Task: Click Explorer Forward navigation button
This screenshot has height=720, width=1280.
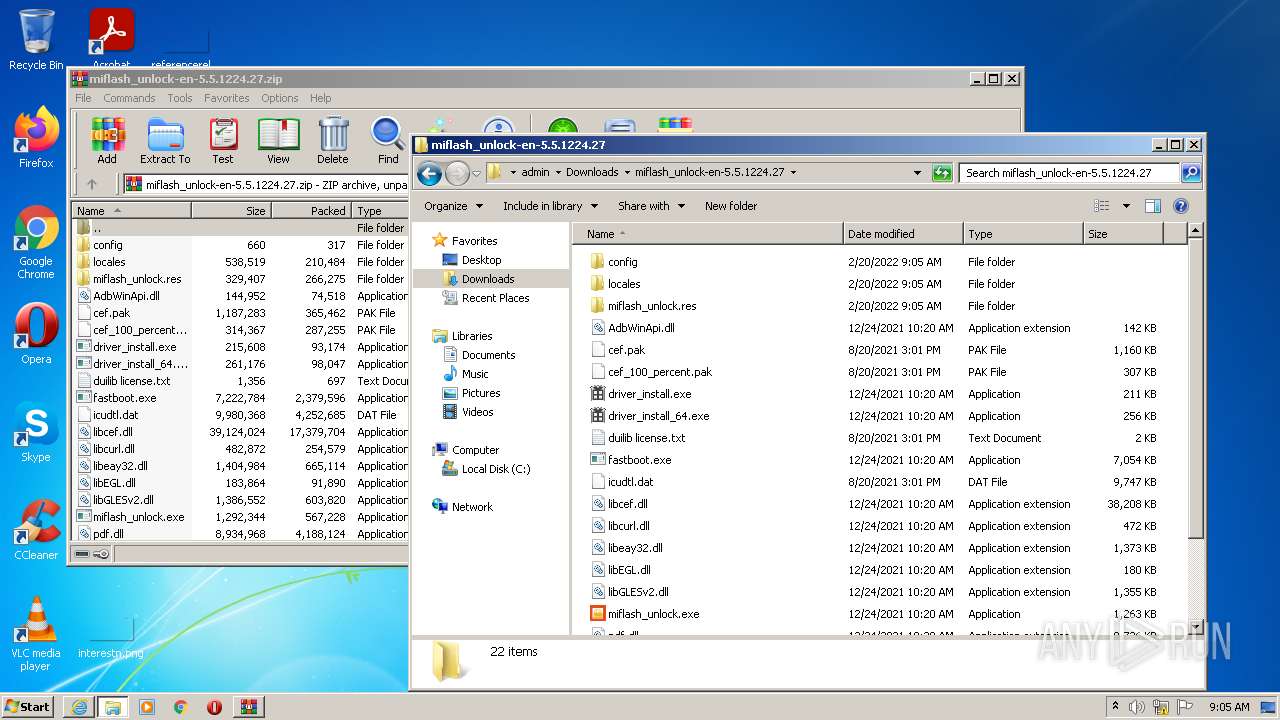Action: click(457, 173)
